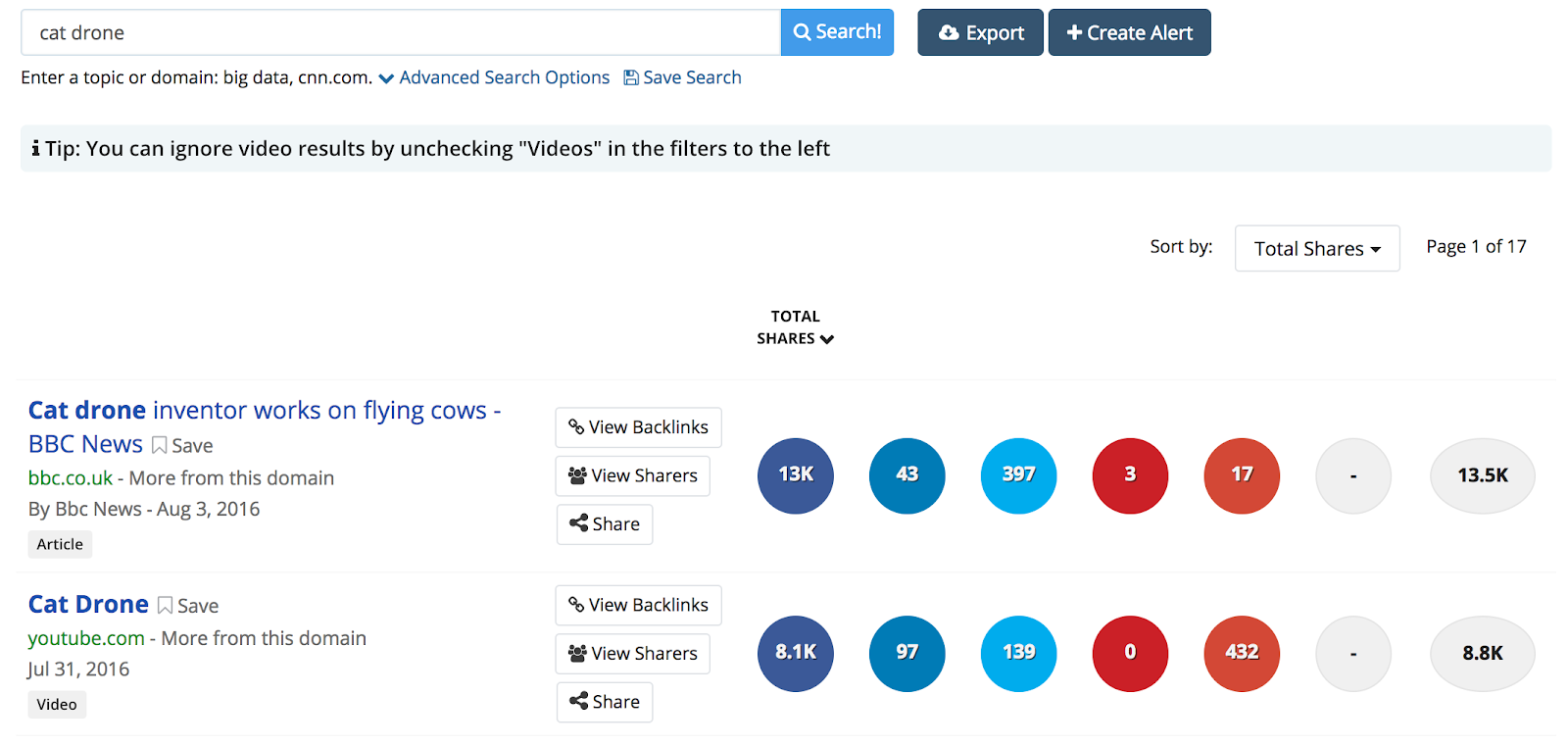View Sharers for the BBC News article
The width and height of the screenshot is (1568, 745).
[x=632, y=475]
